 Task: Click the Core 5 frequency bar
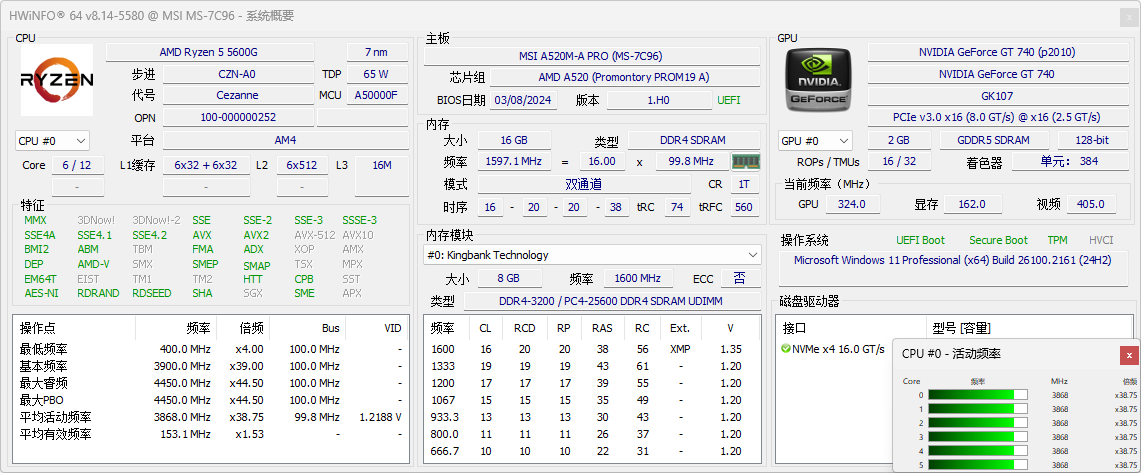pos(977,465)
